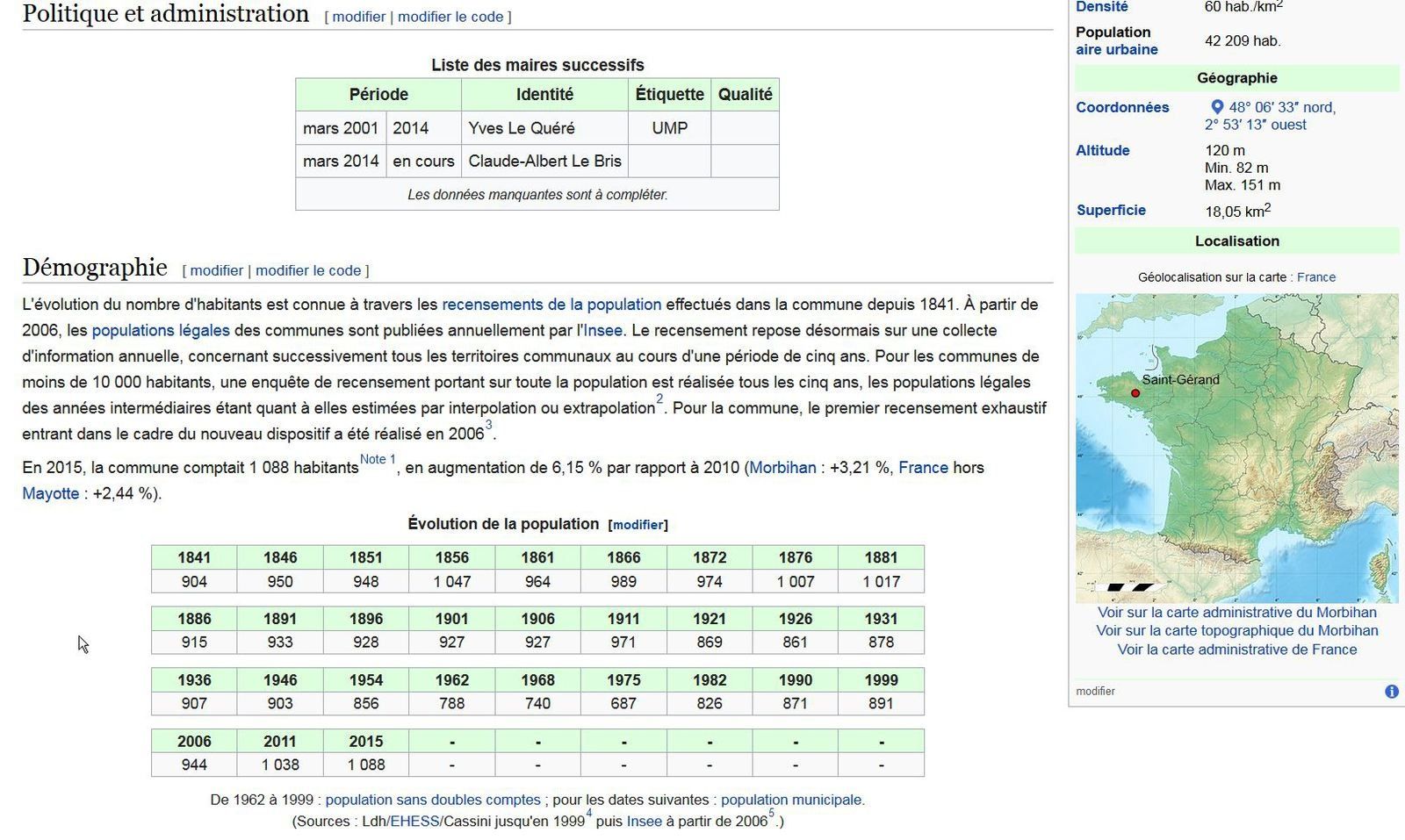Select 'Claude-Albert Le Bris' cell
The image size is (1405, 840).
click(544, 162)
